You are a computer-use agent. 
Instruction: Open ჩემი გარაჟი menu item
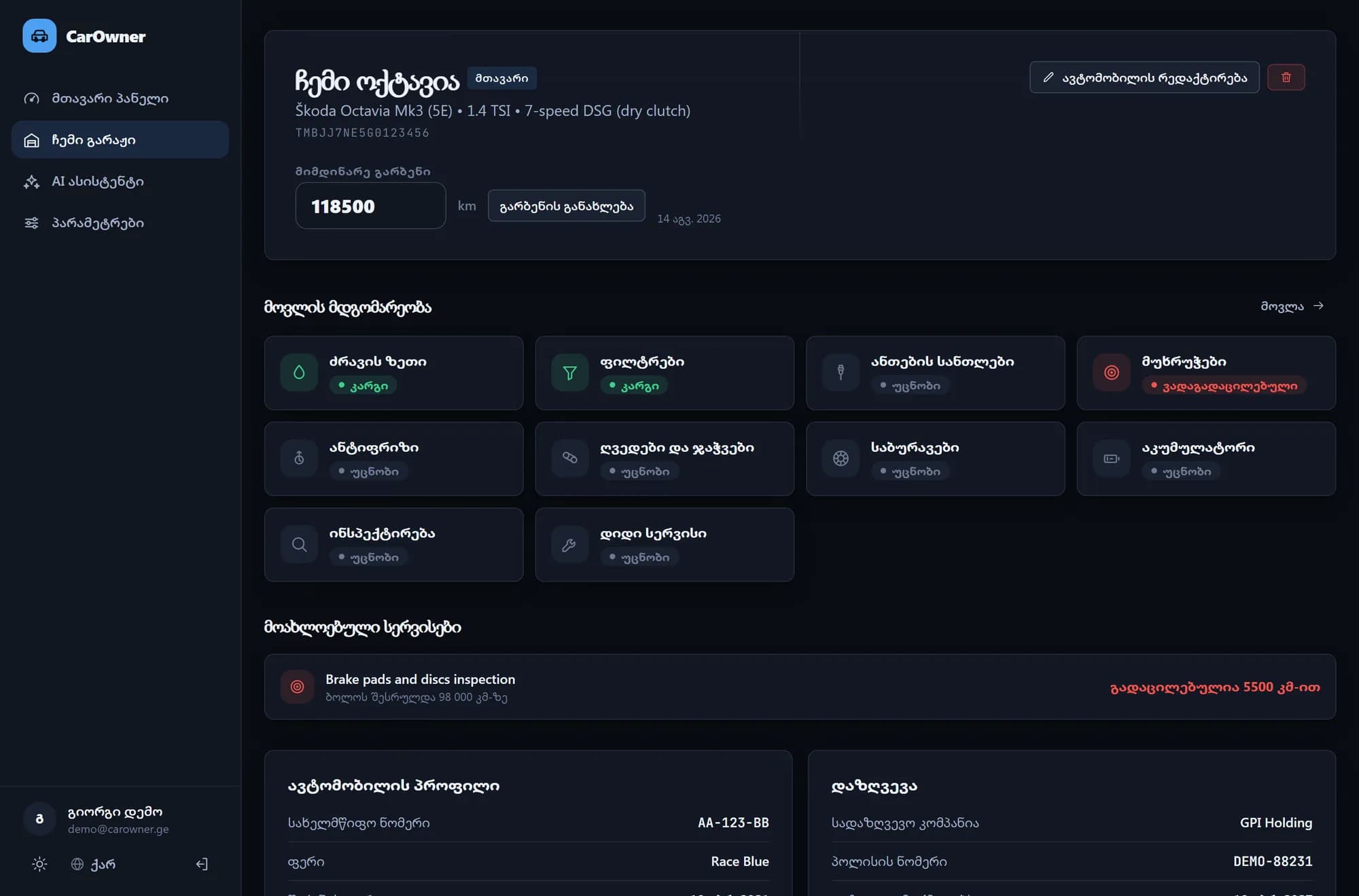pyautogui.click(x=120, y=140)
